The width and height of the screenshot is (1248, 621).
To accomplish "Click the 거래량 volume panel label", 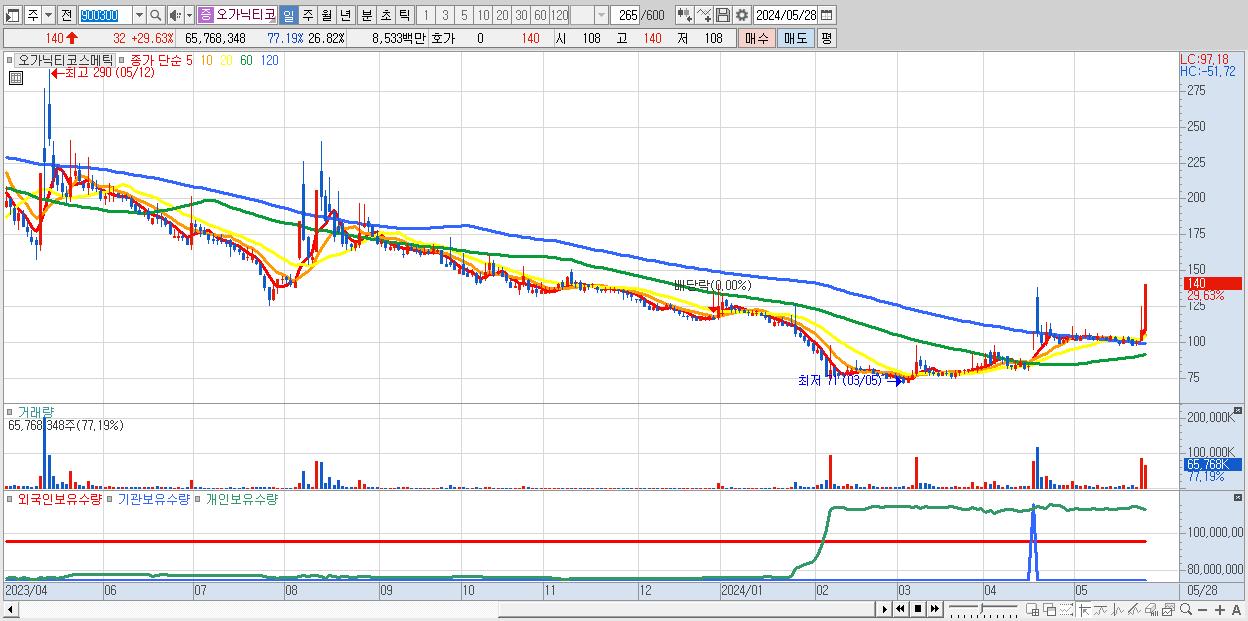I will [x=37, y=411].
